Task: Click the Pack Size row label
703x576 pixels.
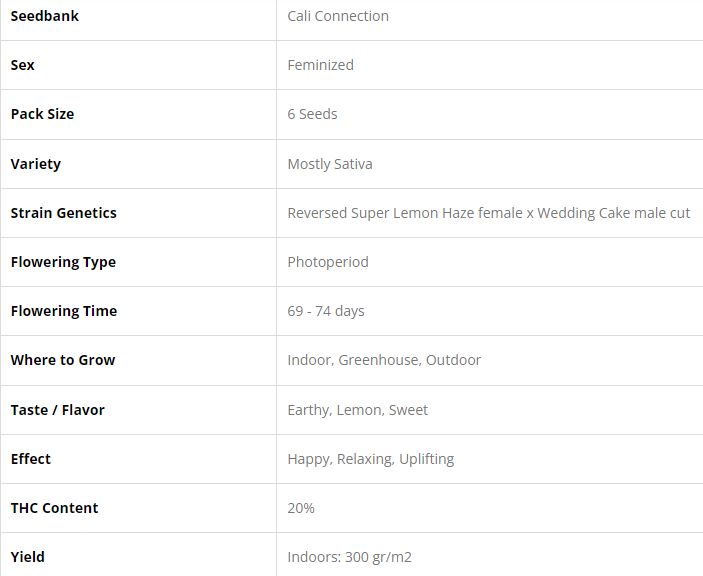Action: coord(42,114)
